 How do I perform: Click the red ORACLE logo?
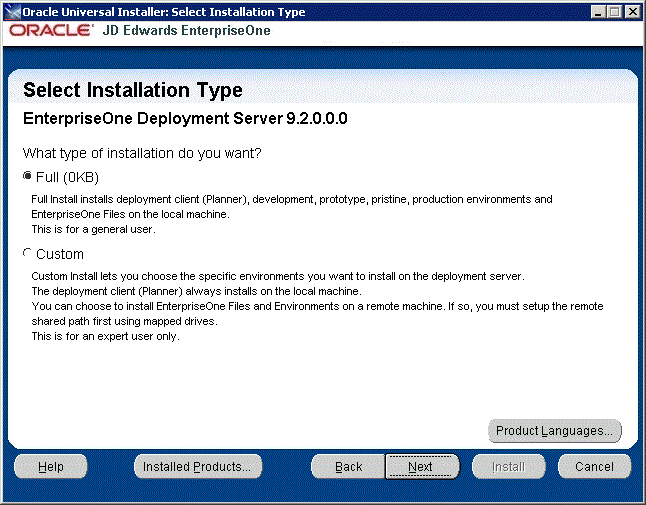point(50,31)
